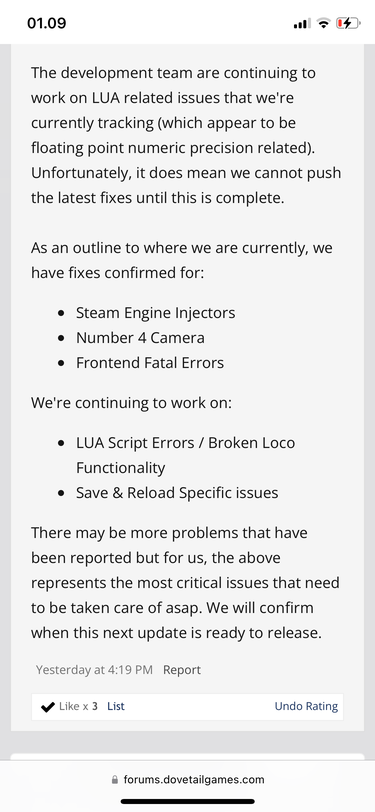Viewport: 375px width, 812px height.
Task: Tap the cellular signal bars icon
Action: [x=302, y=23]
